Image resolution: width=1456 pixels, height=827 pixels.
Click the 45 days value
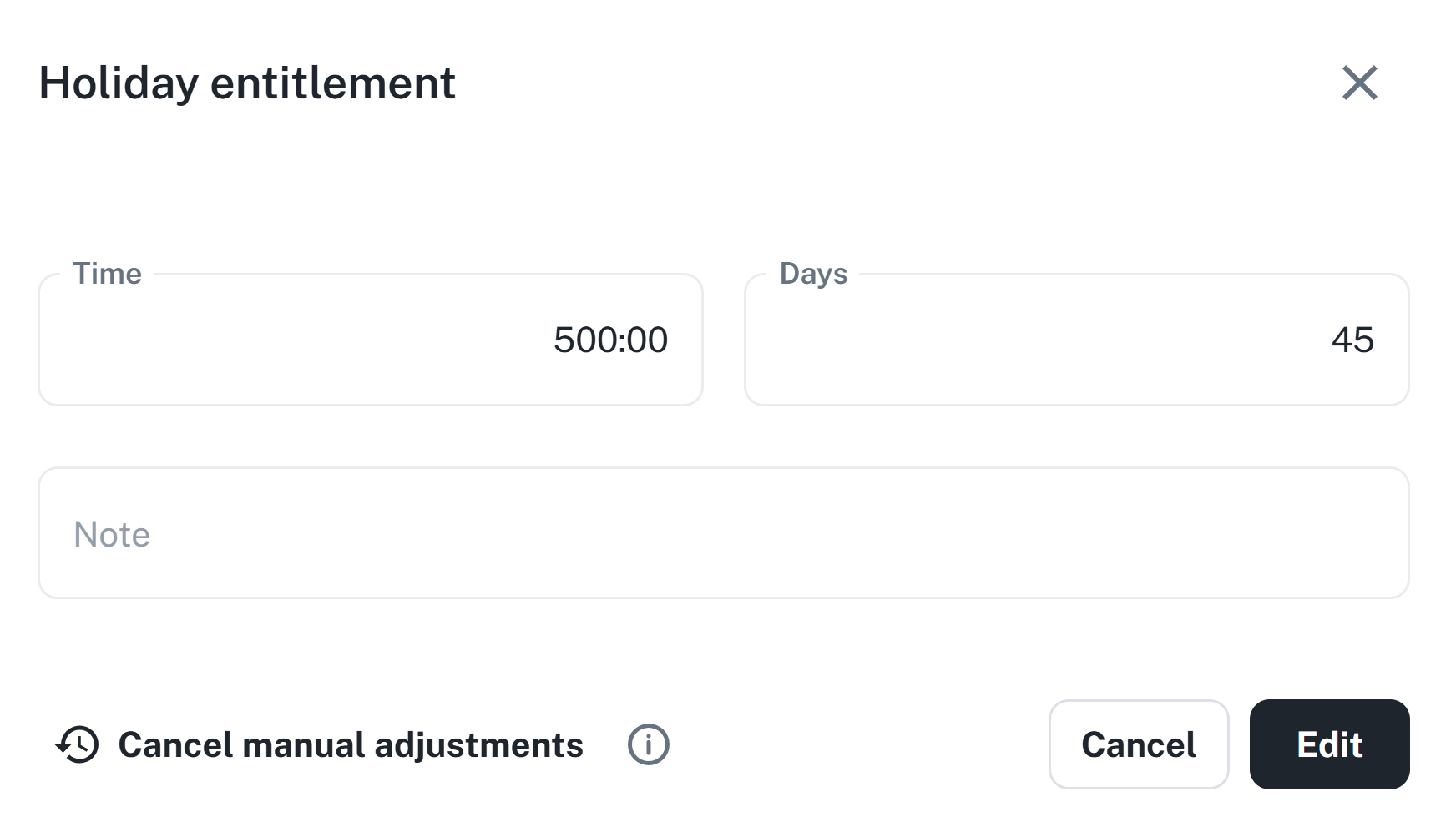[1352, 340]
